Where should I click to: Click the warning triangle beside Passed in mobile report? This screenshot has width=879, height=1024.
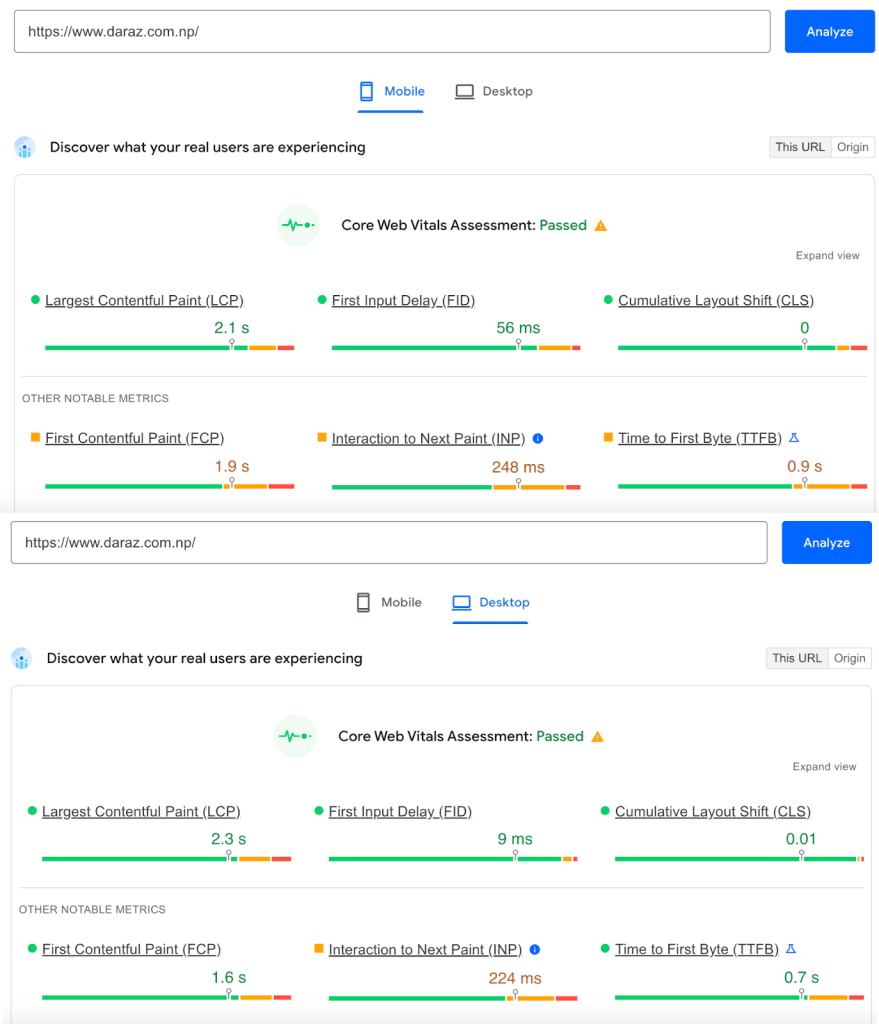[x=601, y=226]
